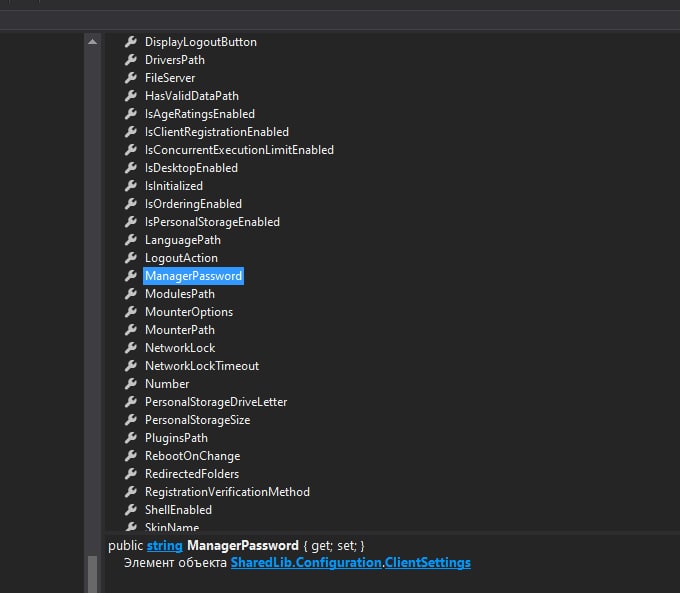Select the LanguagePath property
Viewport: 680px width, 593px height.
tap(183, 240)
